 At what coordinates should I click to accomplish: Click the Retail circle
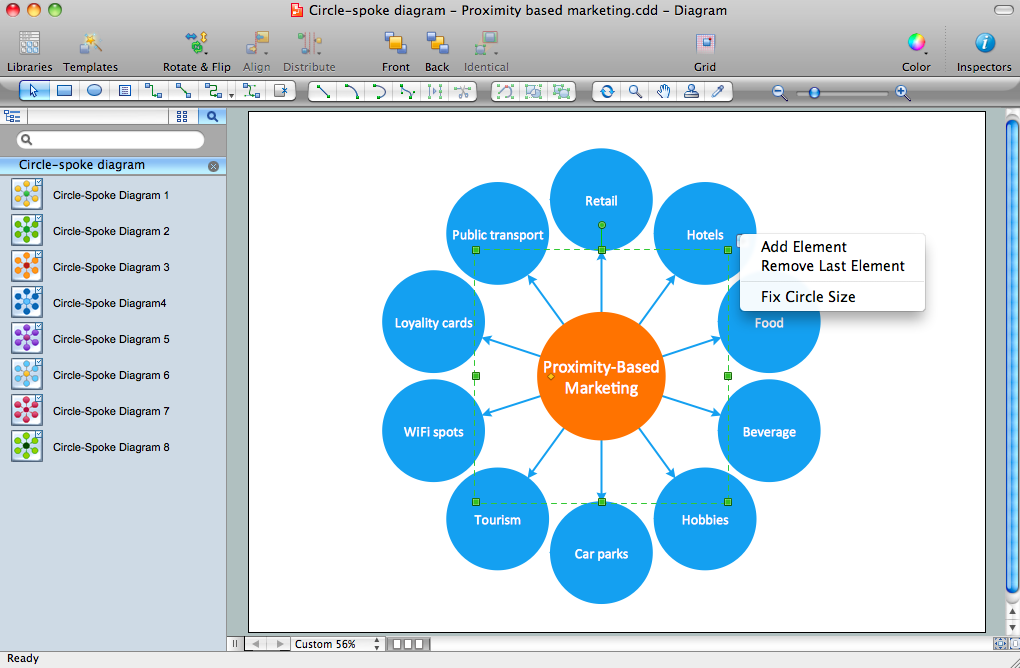click(601, 200)
